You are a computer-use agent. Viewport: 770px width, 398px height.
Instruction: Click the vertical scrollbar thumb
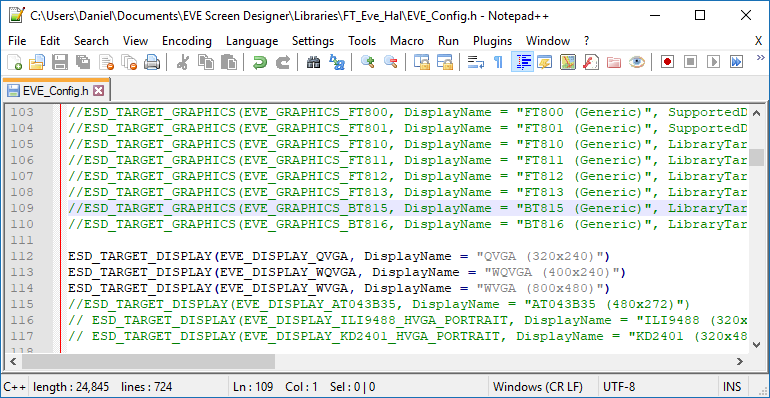[756, 158]
